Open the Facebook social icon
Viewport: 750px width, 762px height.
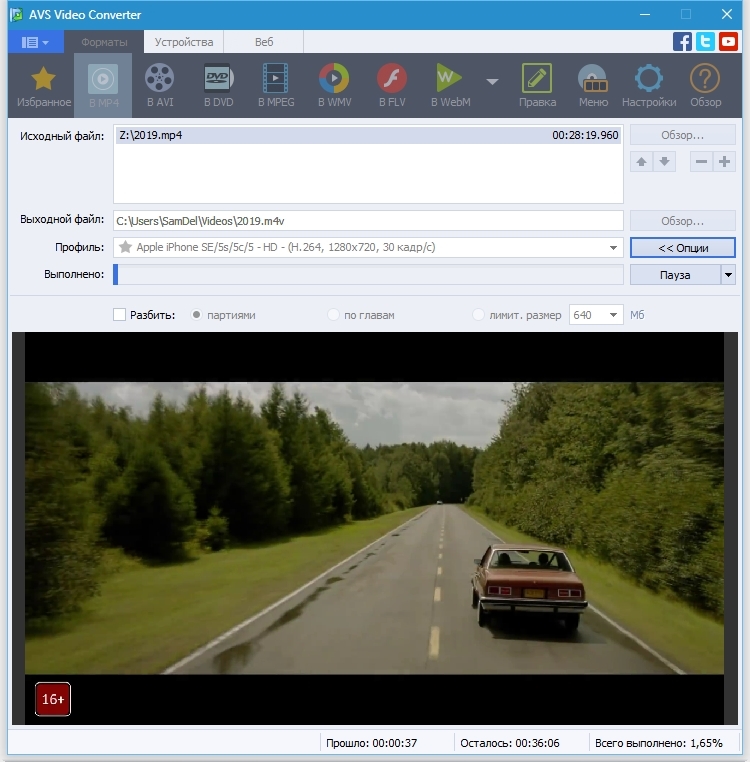[x=683, y=42]
